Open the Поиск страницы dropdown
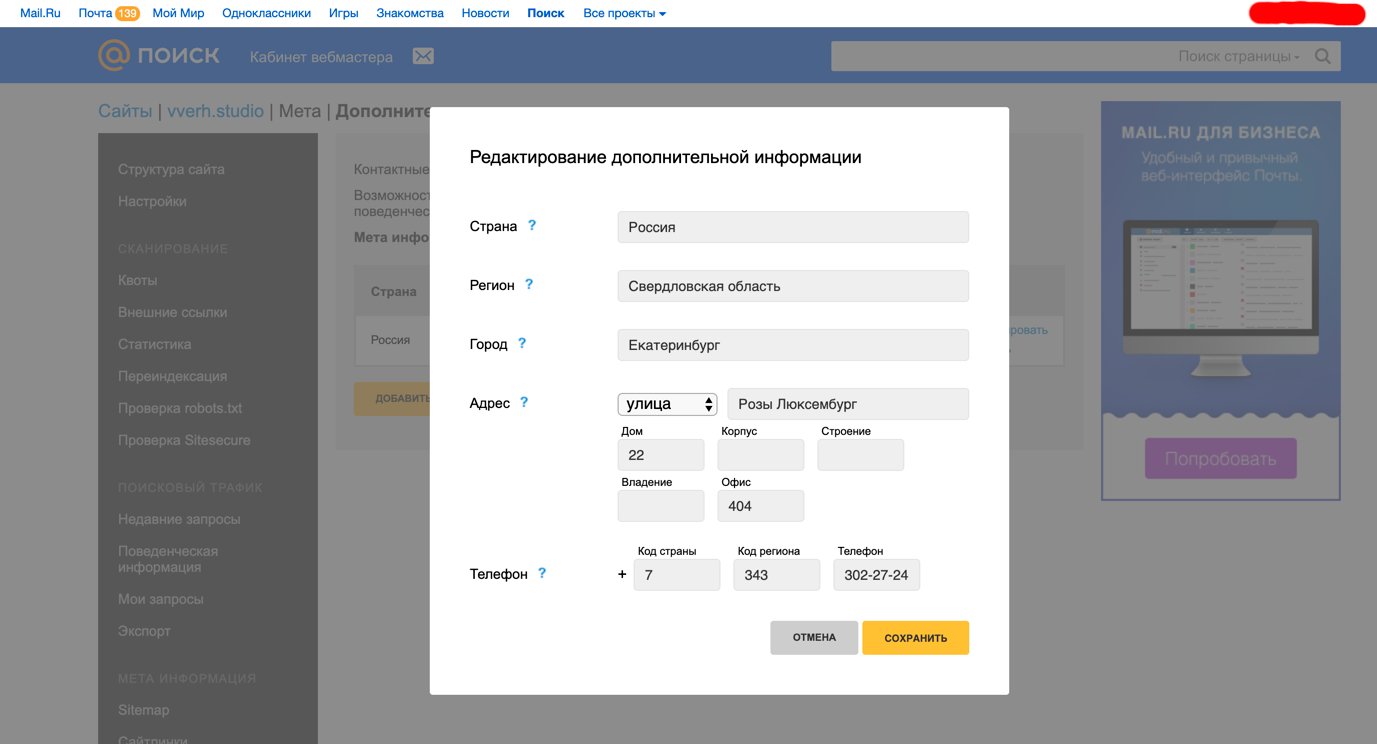 1239,56
